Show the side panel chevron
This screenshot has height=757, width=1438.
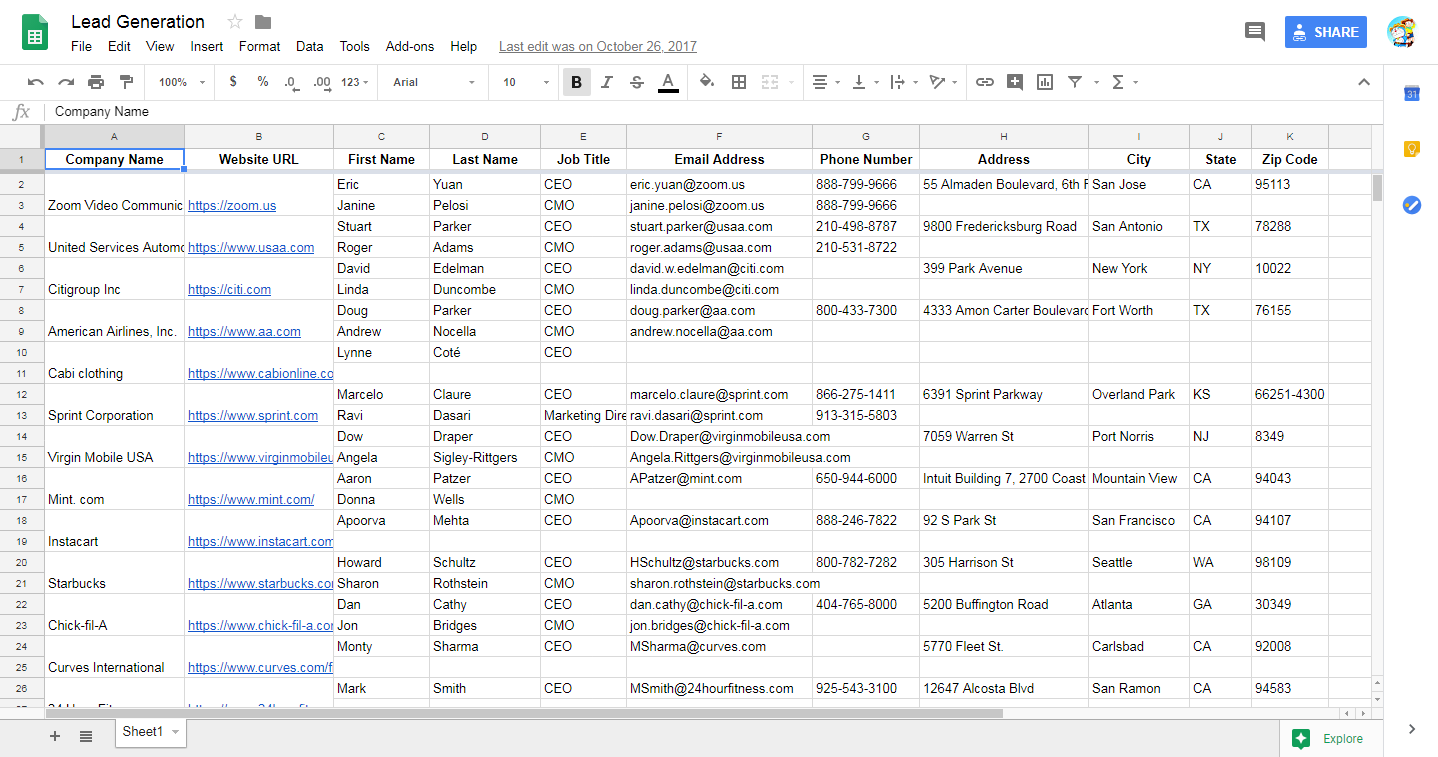(1412, 729)
